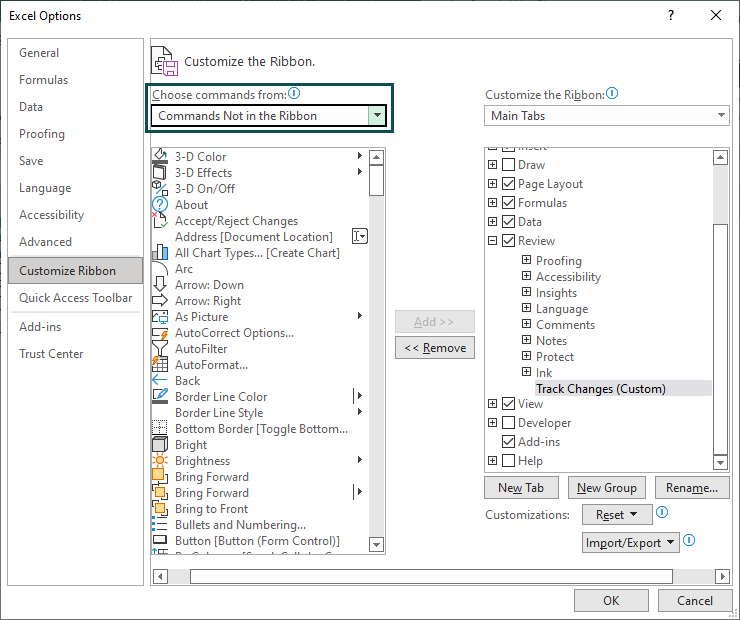Click the Cancel button
Image resolution: width=740 pixels, height=620 pixels.
pos(695,600)
